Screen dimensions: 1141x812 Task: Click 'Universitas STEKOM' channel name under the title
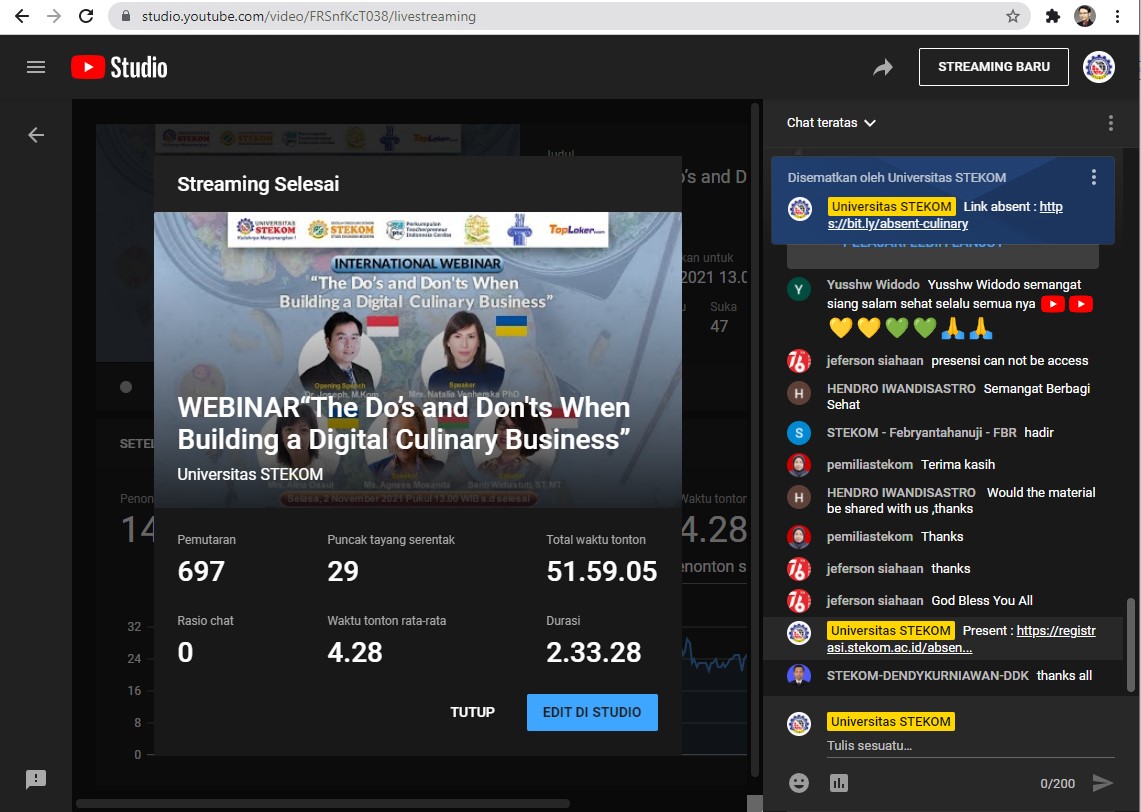coord(250,474)
